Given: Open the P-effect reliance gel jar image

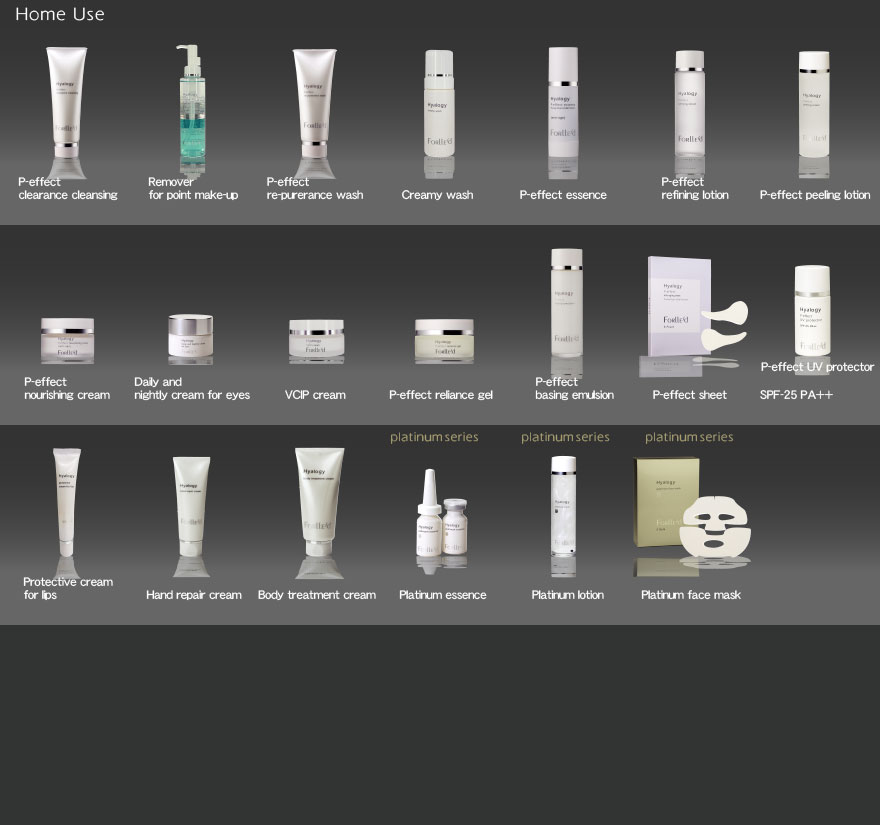Looking at the screenshot, I should point(444,340).
